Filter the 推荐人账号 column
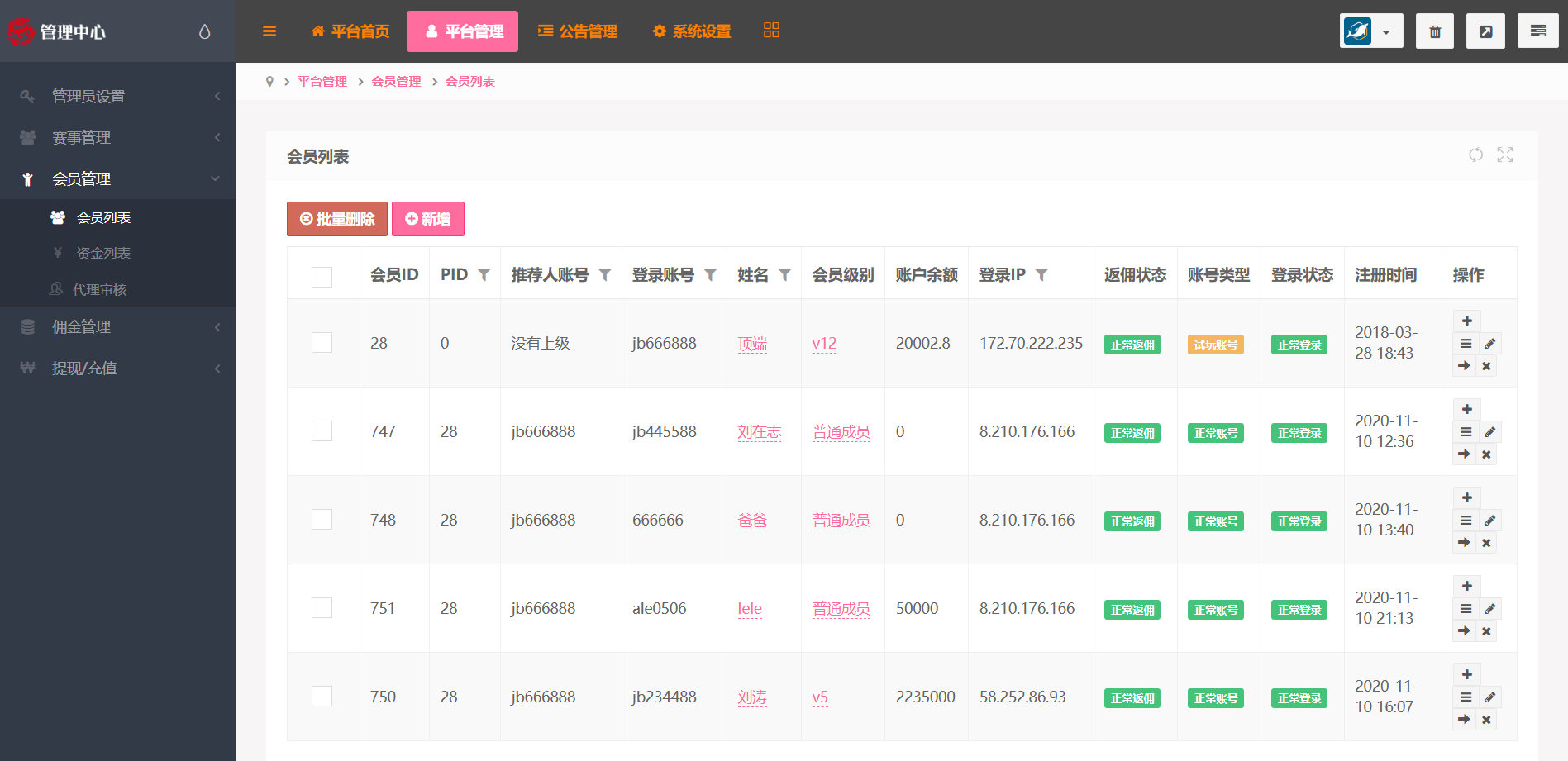Screen dimensions: 1568x761 click(x=605, y=274)
